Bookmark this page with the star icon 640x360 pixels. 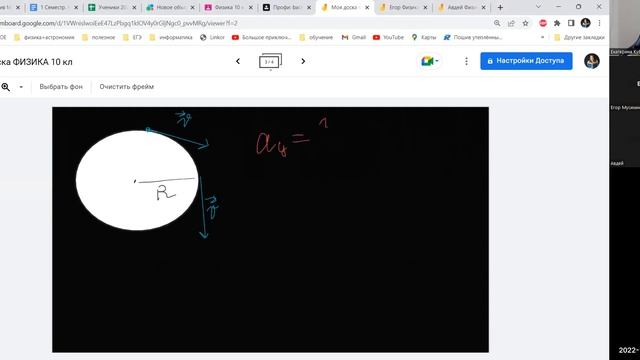525,23
